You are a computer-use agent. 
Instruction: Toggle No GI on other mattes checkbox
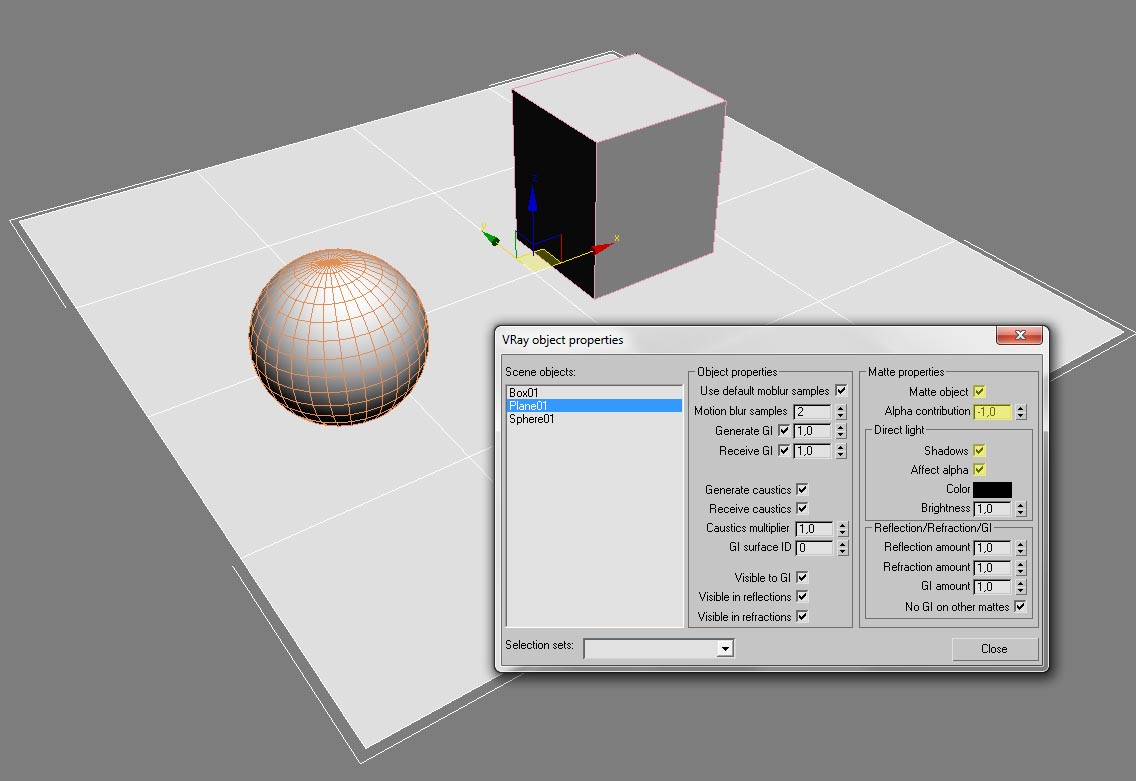click(x=1020, y=606)
